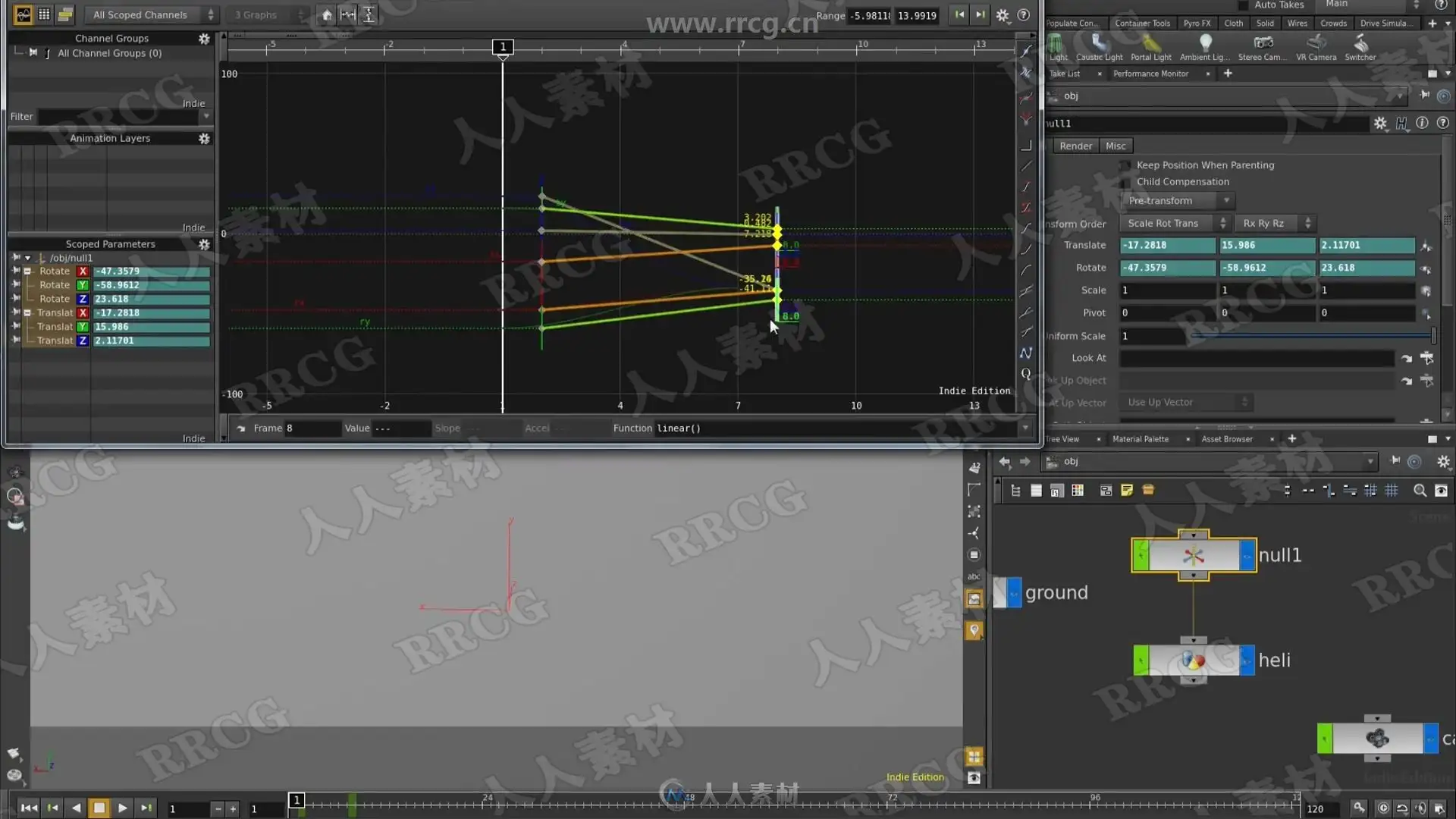Screen dimensions: 1456x819
Task: Switch to the Render tab
Action: [1075, 146]
